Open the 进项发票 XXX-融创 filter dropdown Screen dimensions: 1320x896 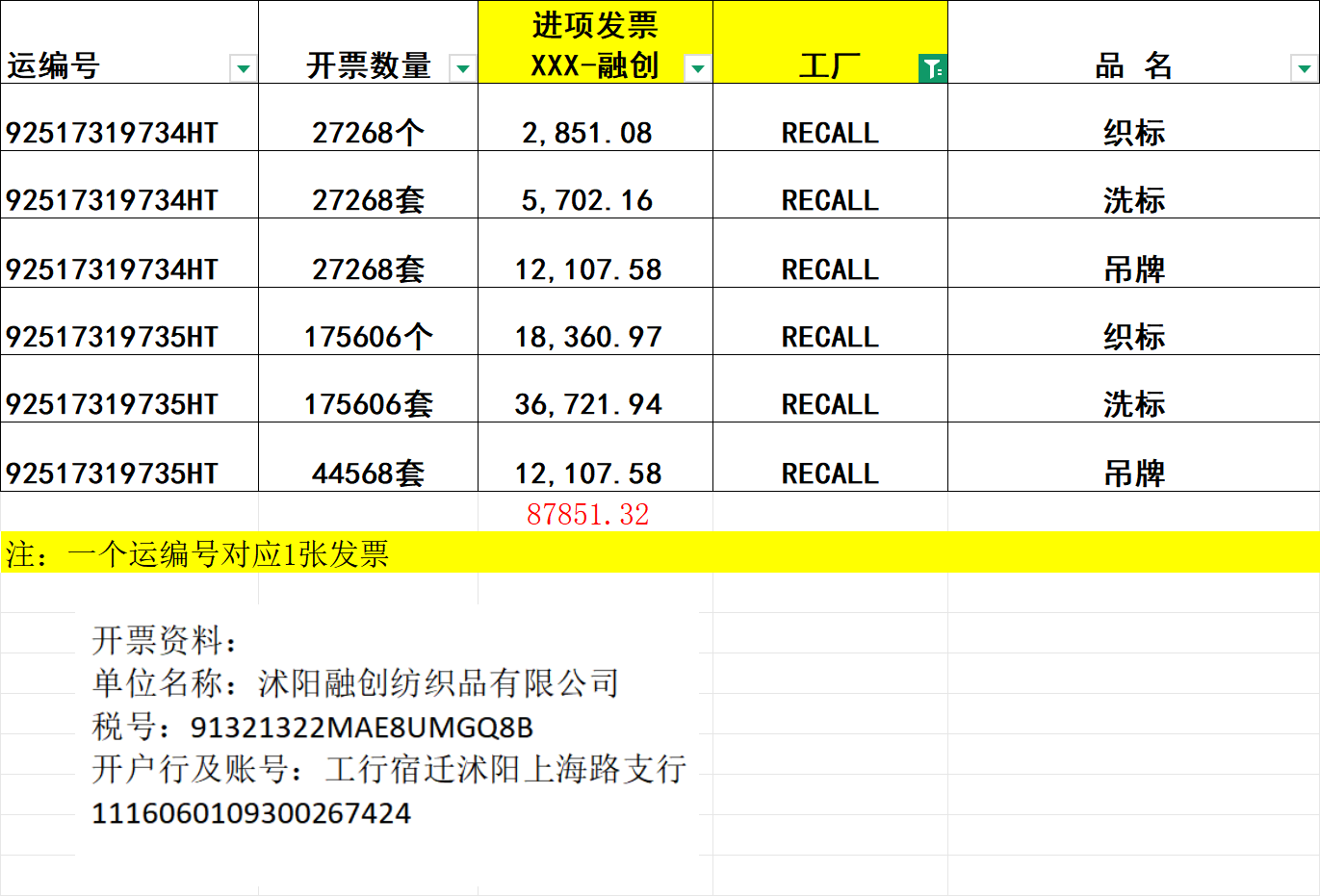[x=698, y=68]
